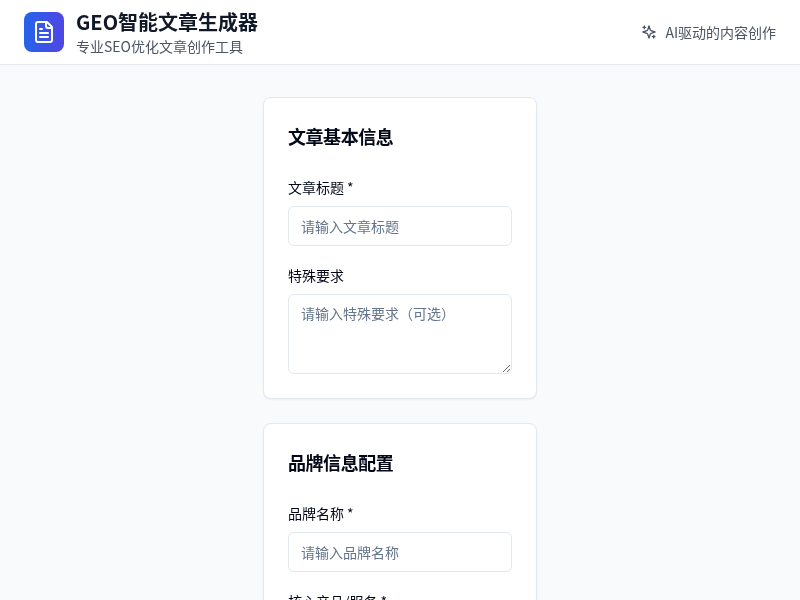Click the placeholder 请输入品牌名称
Viewport: 800px width, 600px height.
tap(347, 553)
